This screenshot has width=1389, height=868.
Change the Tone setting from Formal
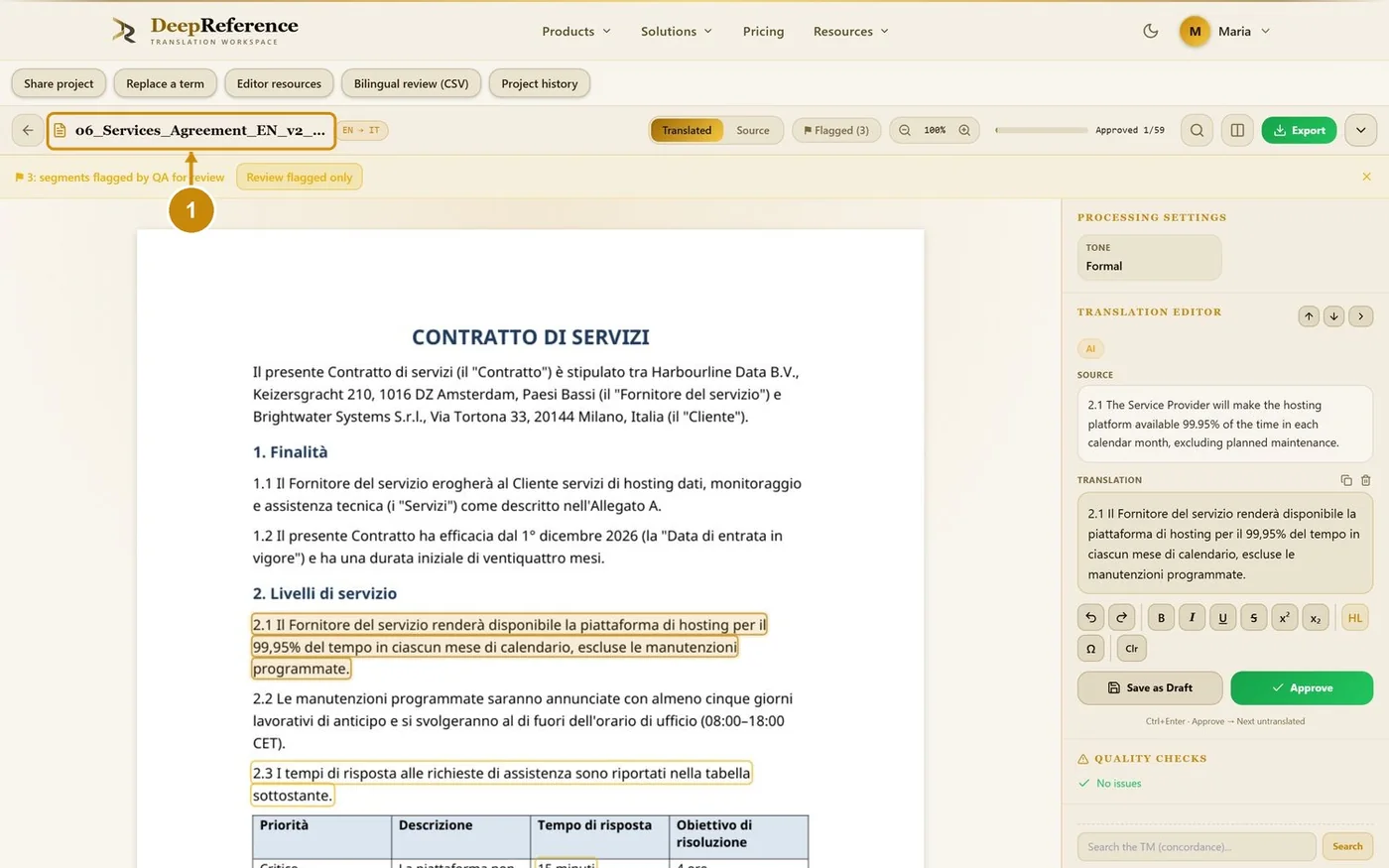pos(1149,257)
